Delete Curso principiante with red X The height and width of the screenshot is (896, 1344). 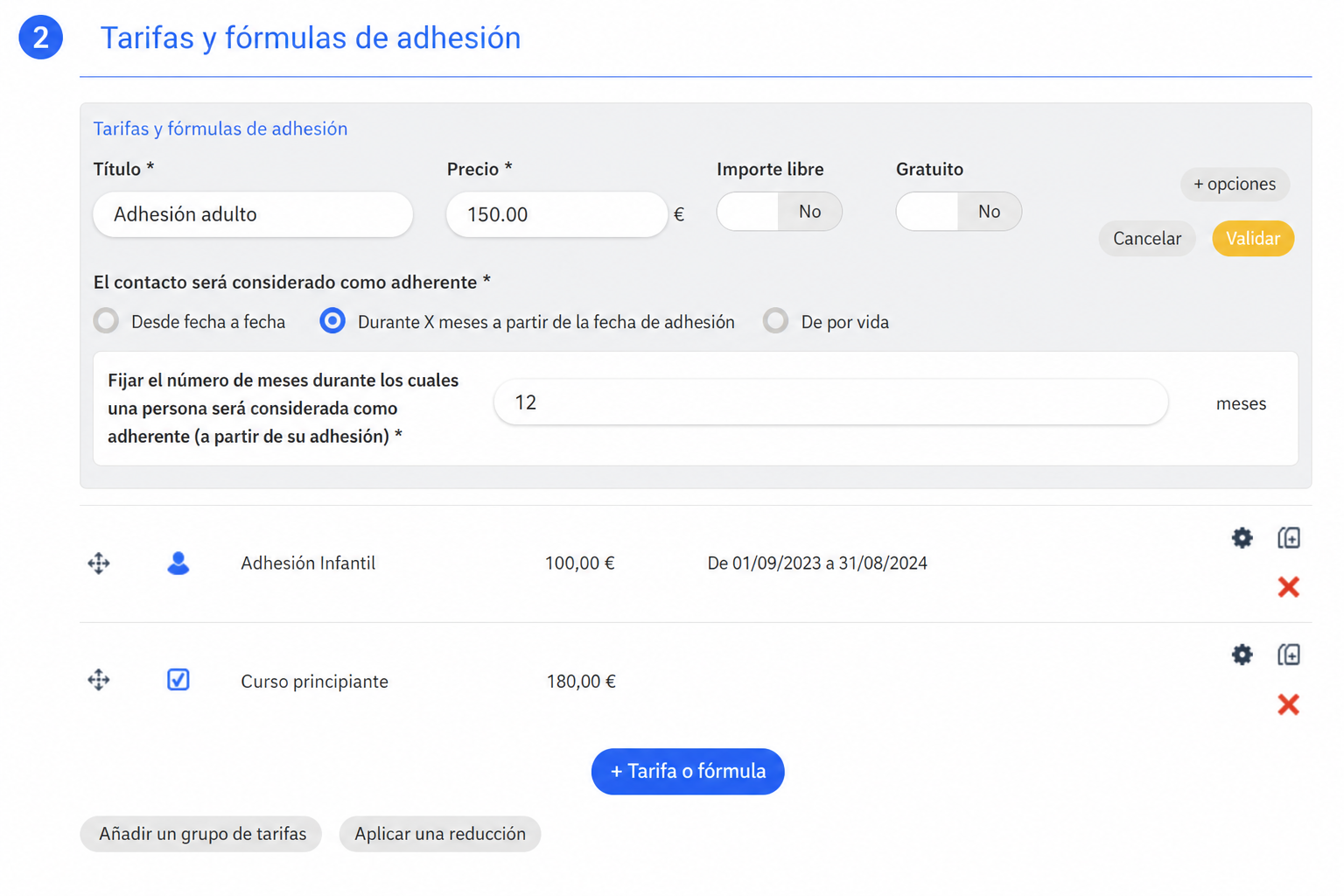pos(1288,704)
